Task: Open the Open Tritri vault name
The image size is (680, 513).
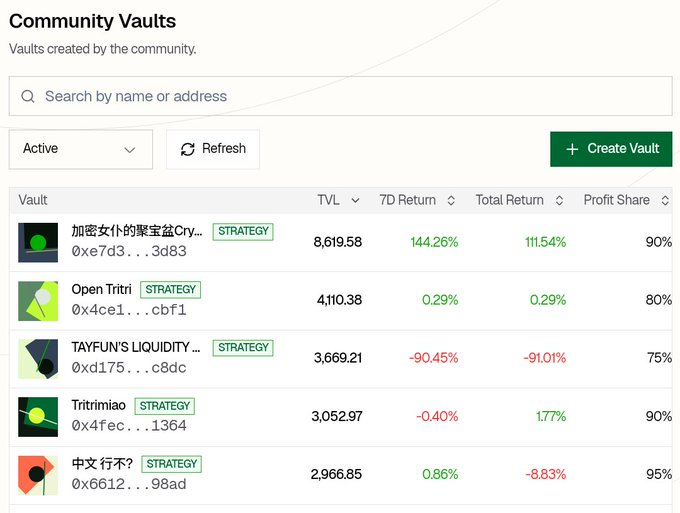Action: [101, 289]
